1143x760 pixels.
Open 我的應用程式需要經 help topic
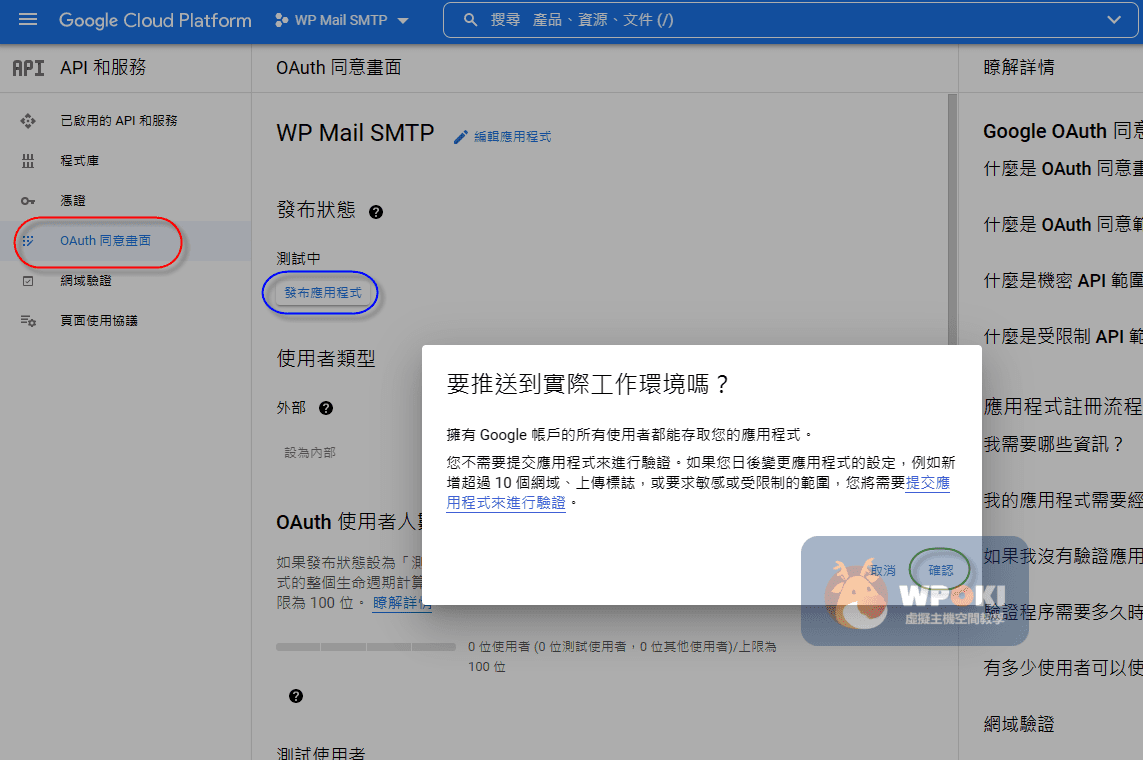coord(1063,501)
